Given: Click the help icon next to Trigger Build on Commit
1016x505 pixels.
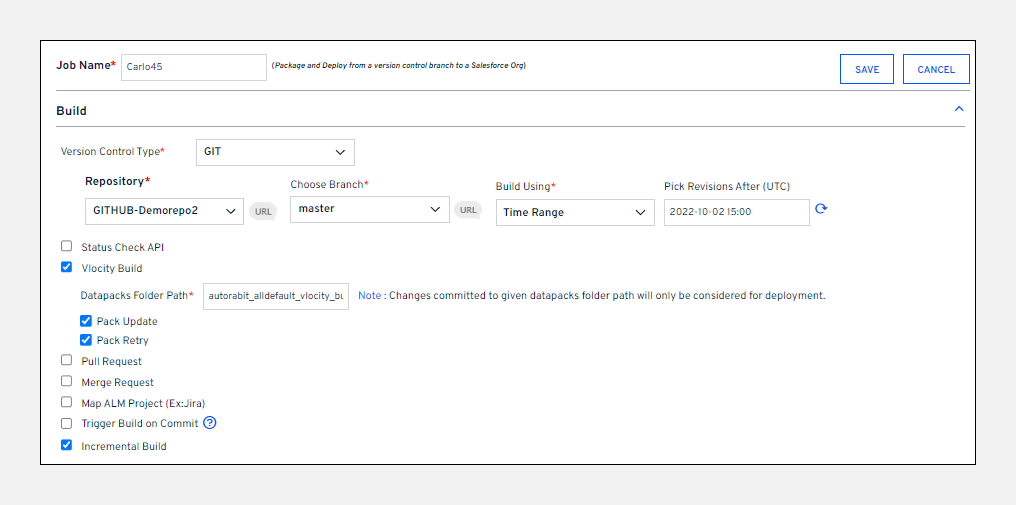Looking at the screenshot, I should (x=210, y=423).
